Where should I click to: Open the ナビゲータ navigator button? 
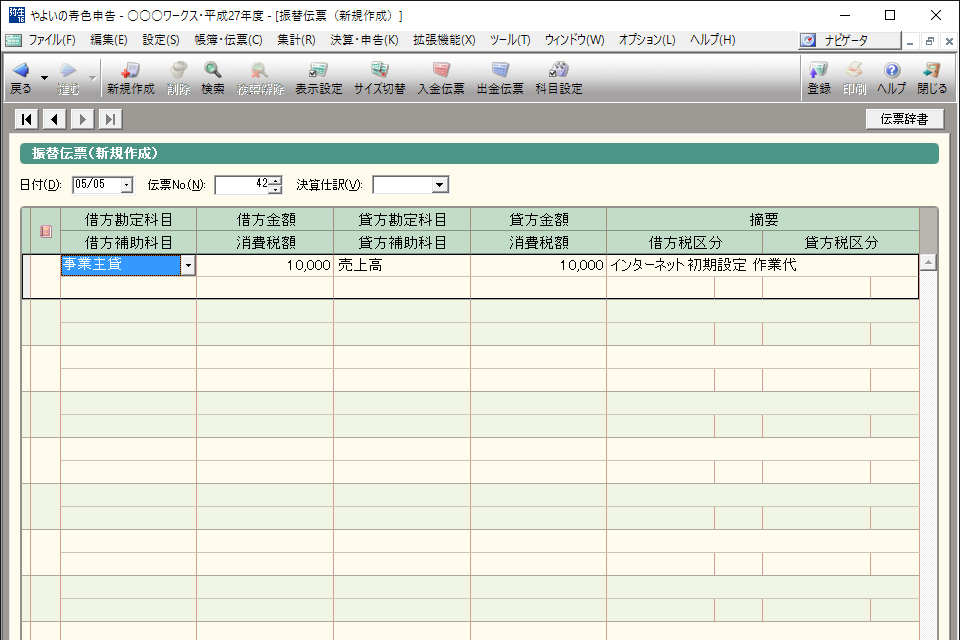tap(850, 40)
